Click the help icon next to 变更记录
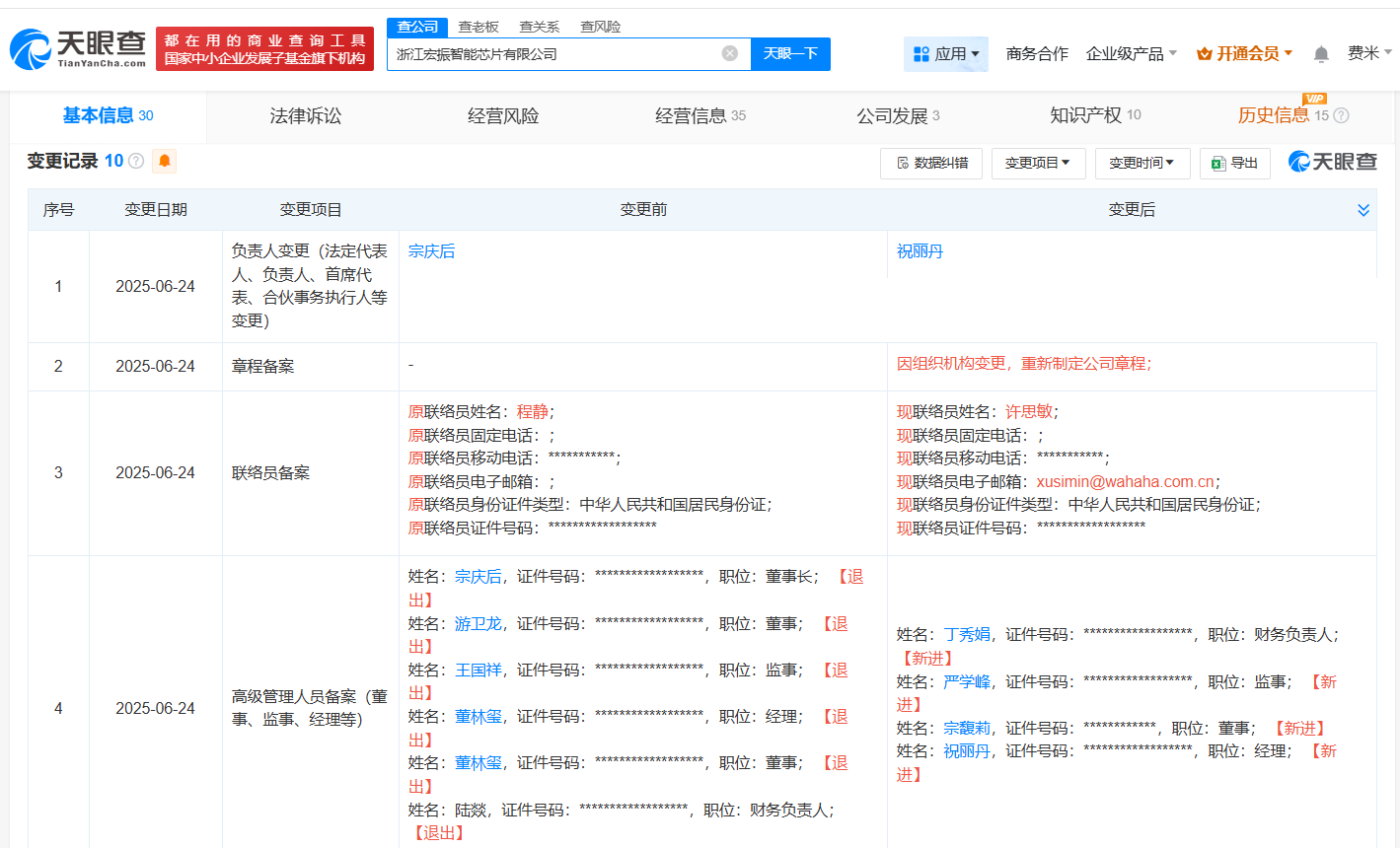The image size is (1400, 848). pos(136,161)
